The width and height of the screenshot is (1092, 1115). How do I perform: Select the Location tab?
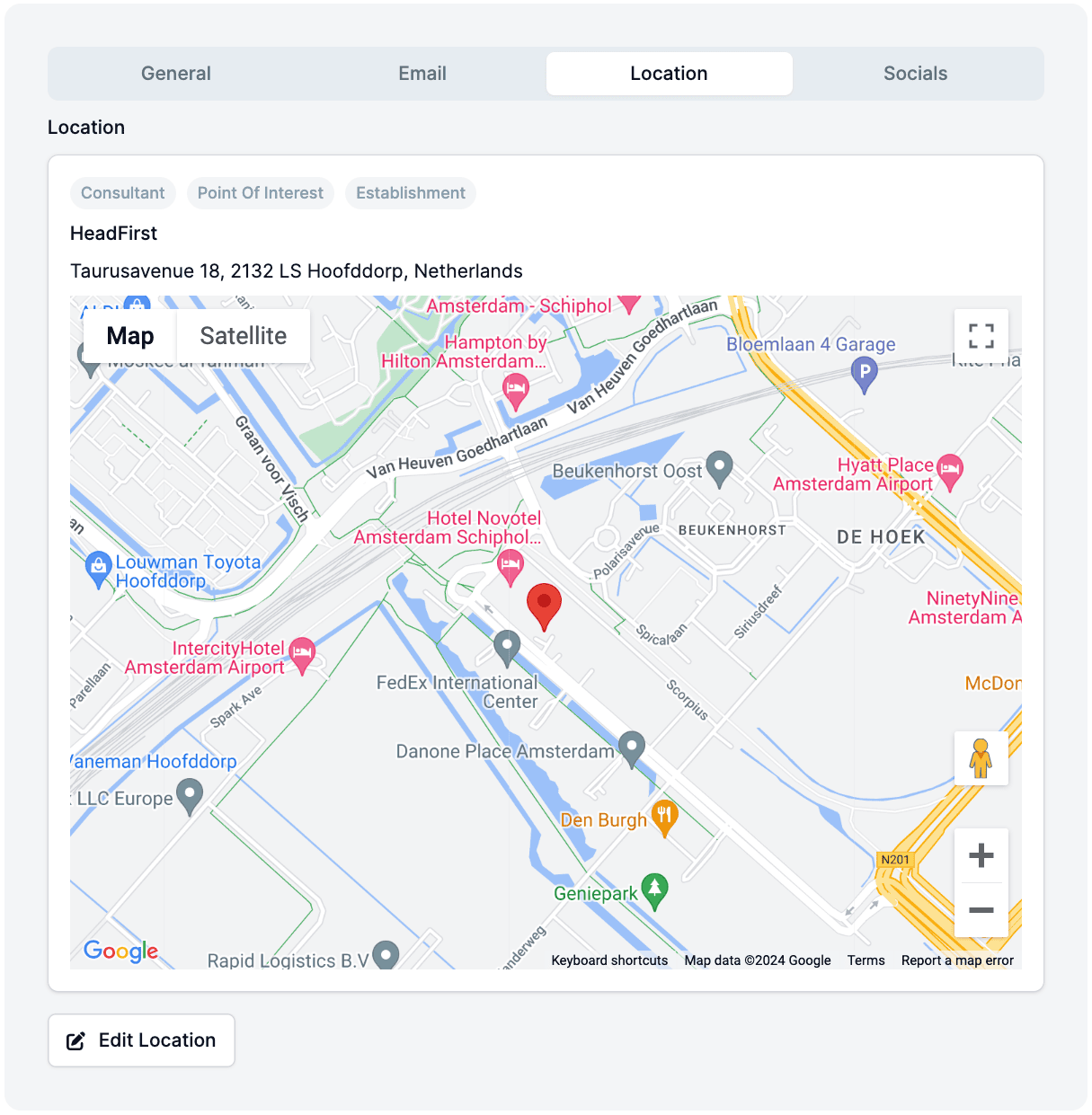pyautogui.click(x=669, y=74)
